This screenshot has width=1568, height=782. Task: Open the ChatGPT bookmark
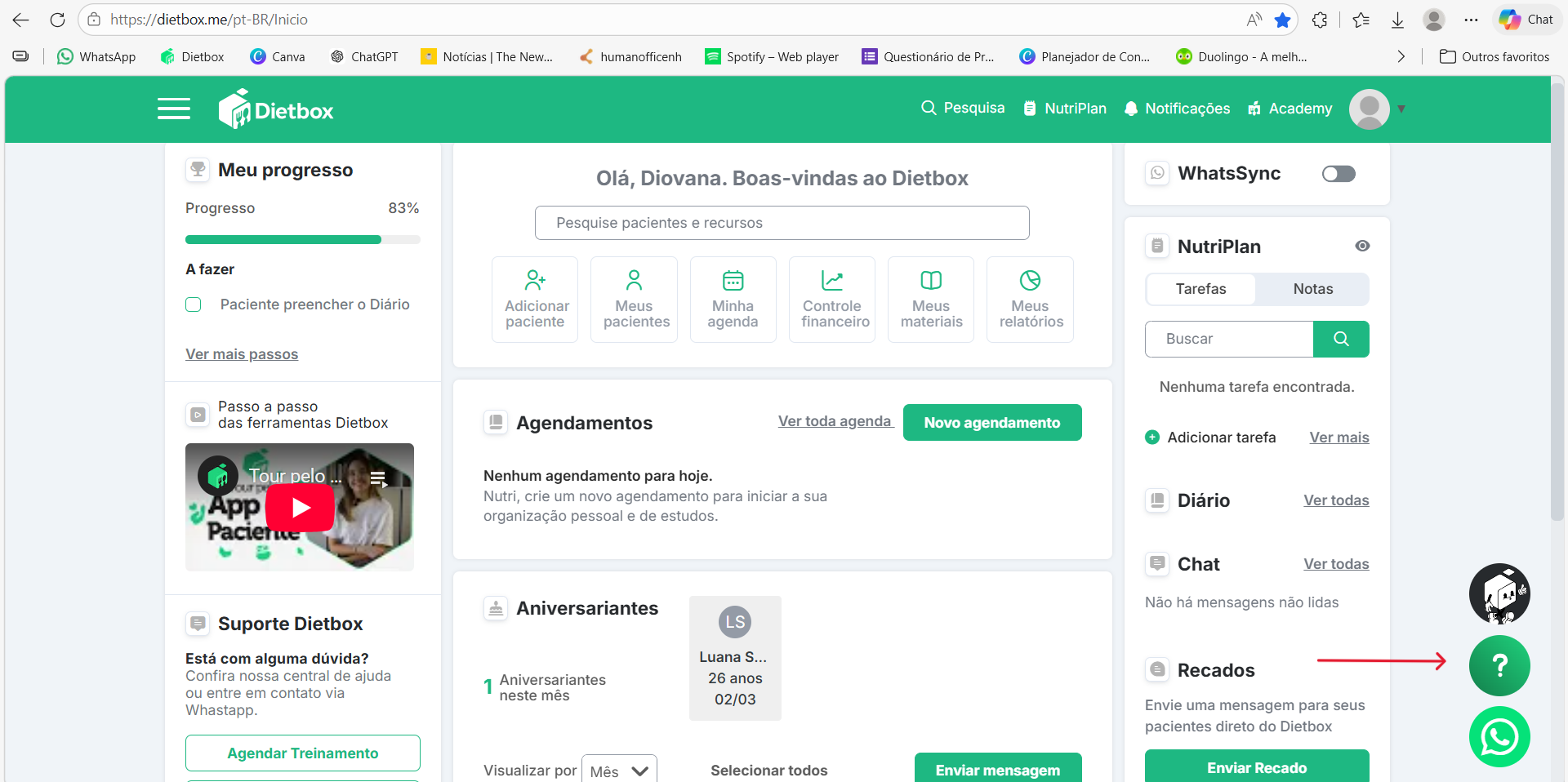pyautogui.click(x=364, y=56)
